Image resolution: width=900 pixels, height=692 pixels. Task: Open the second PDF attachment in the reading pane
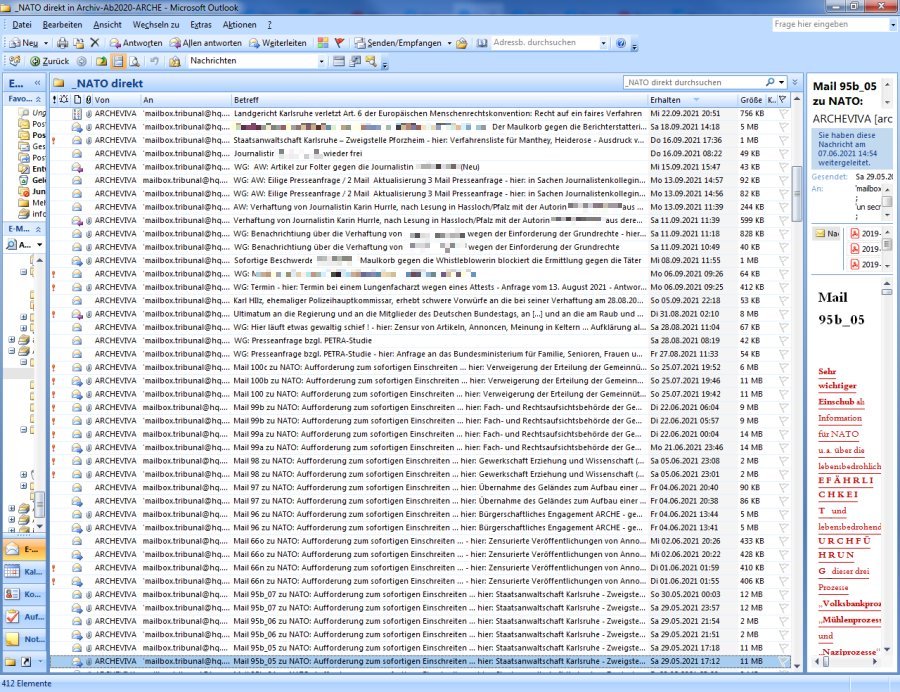[855, 248]
